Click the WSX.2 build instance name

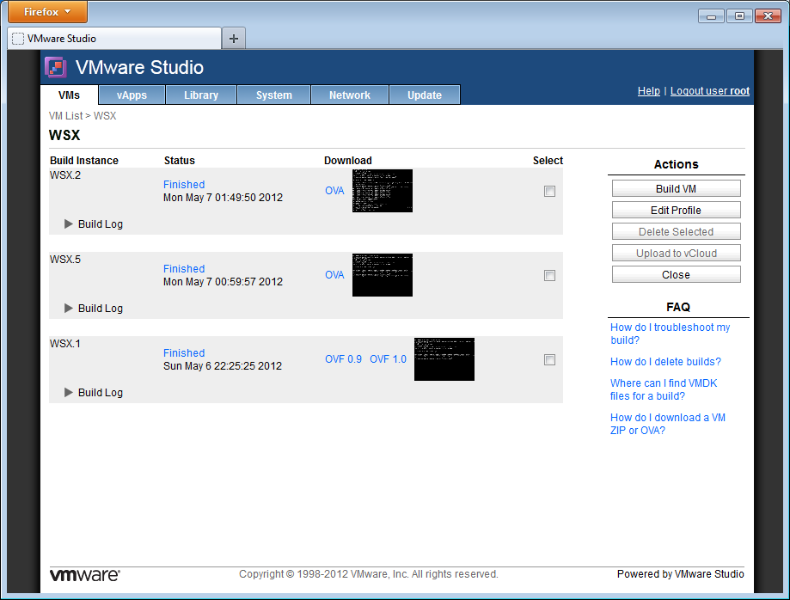pyautogui.click(x=65, y=175)
